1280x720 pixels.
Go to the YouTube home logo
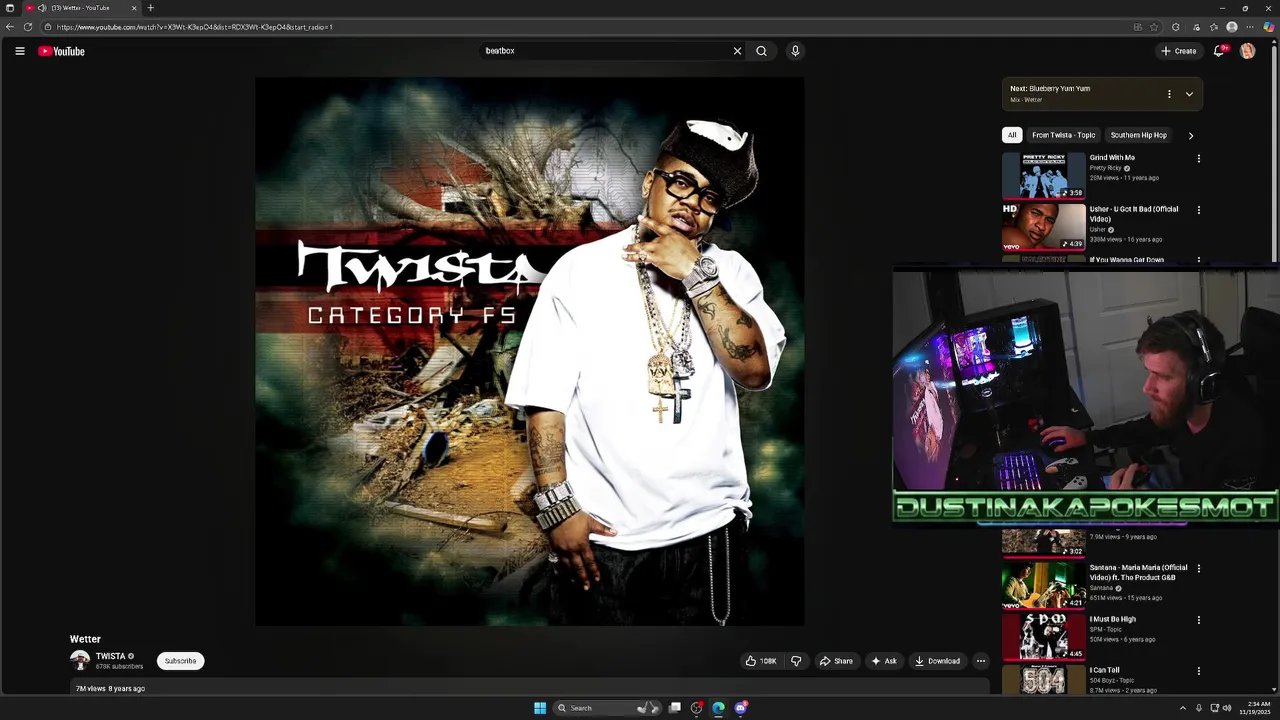(62, 51)
